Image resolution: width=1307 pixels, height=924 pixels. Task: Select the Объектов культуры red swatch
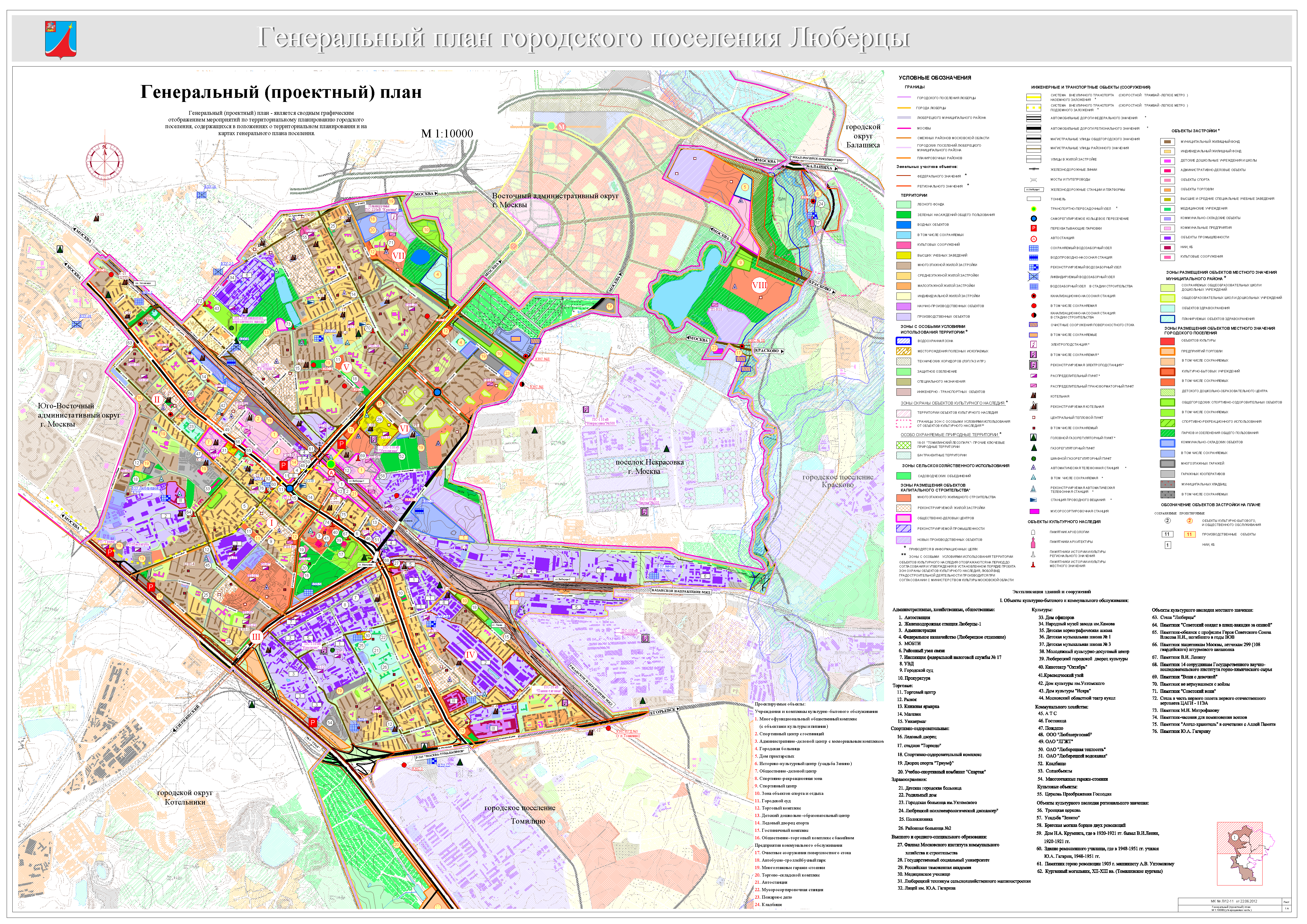pyautogui.click(x=1167, y=341)
